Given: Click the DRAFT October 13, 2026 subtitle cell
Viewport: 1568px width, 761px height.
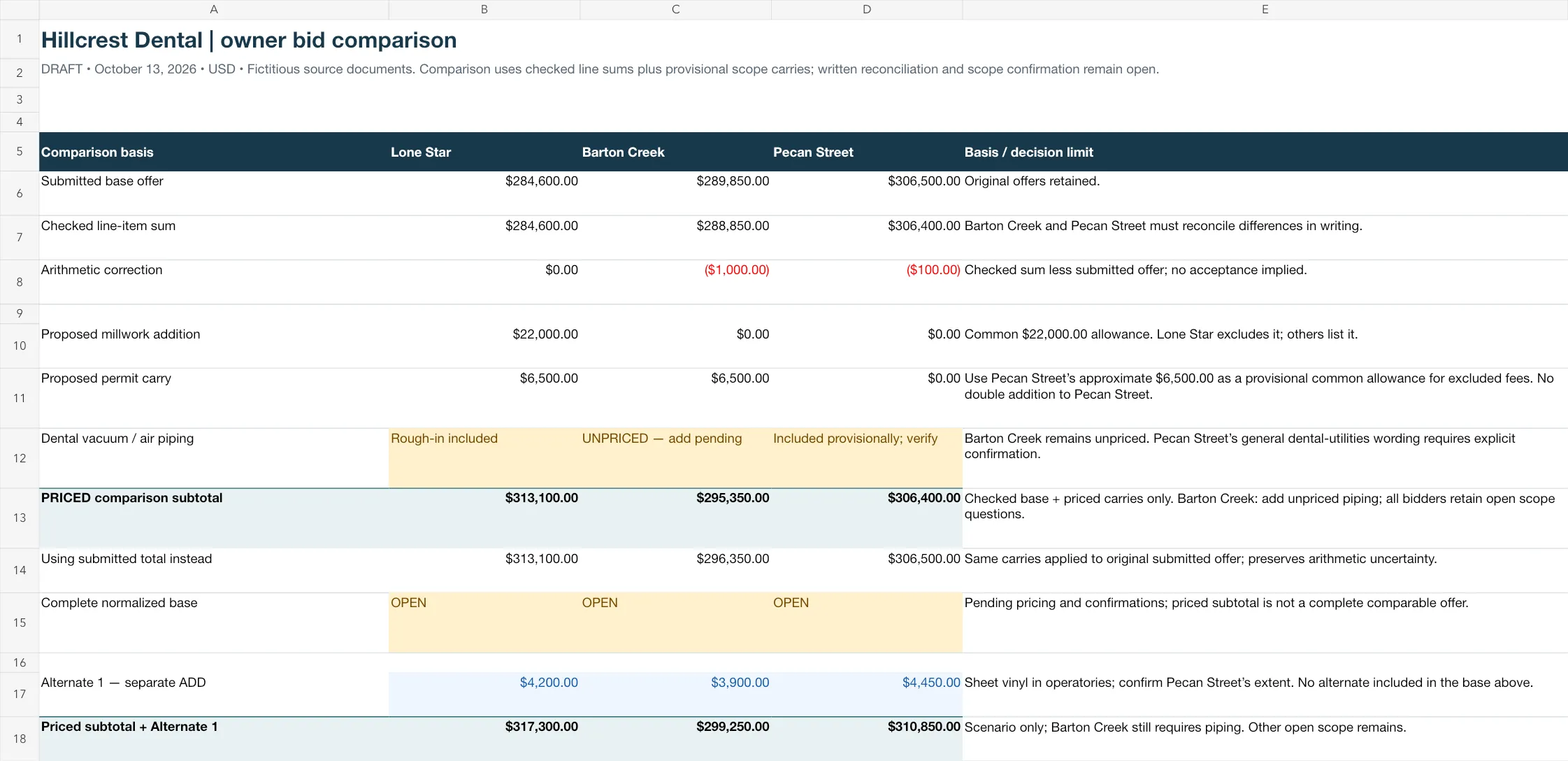Looking at the screenshot, I should pos(600,69).
